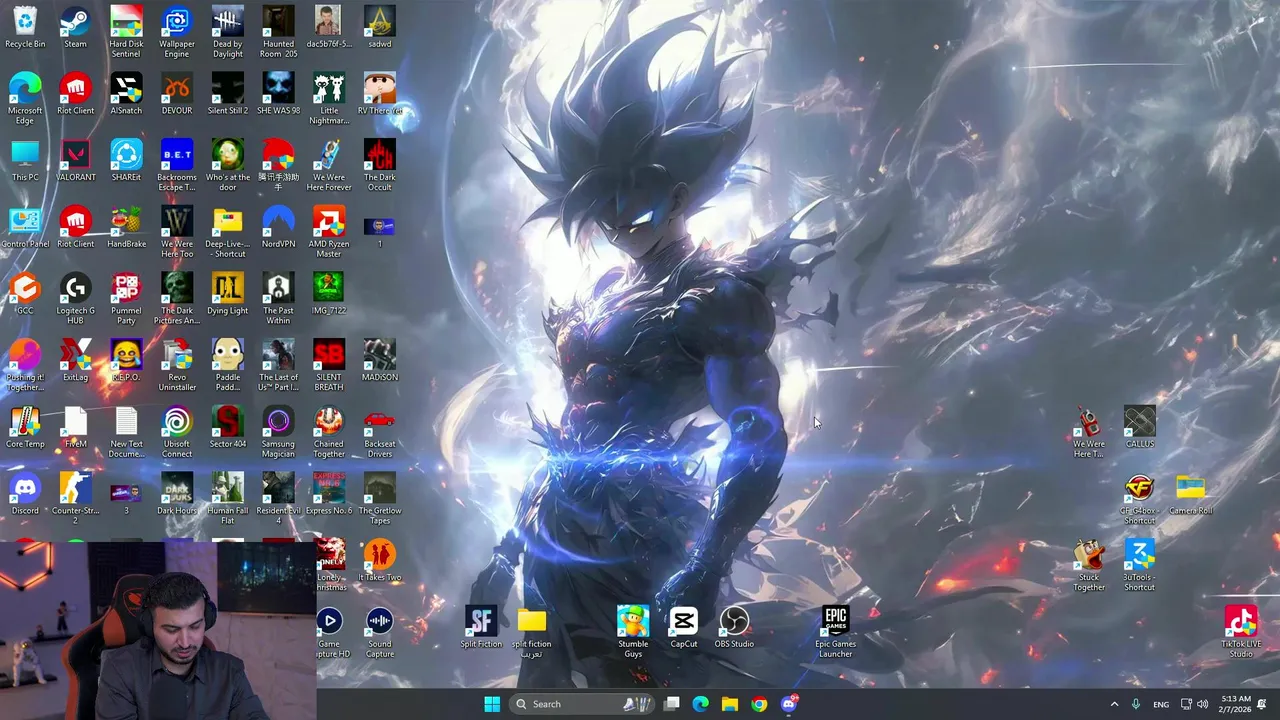The image size is (1280, 720).
Task: Launch Counter-Strike 2 shortcut
Action: click(x=75, y=498)
